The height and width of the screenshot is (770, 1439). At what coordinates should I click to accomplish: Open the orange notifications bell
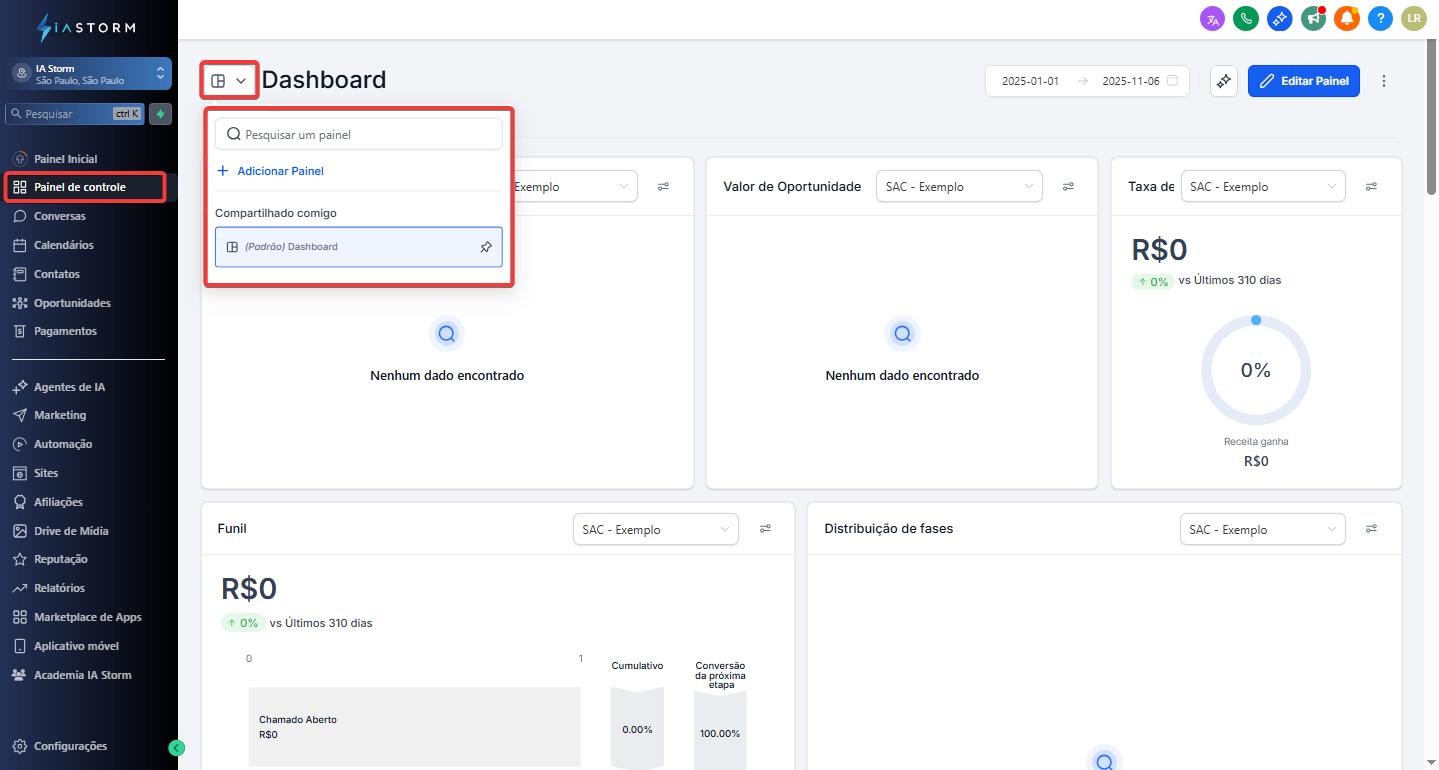coord(1347,18)
